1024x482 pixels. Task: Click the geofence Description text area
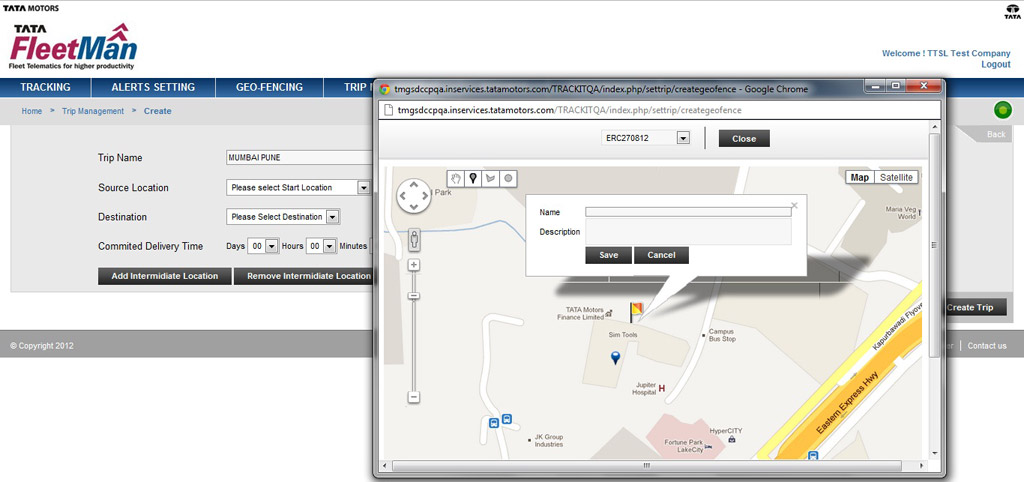tap(688, 232)
